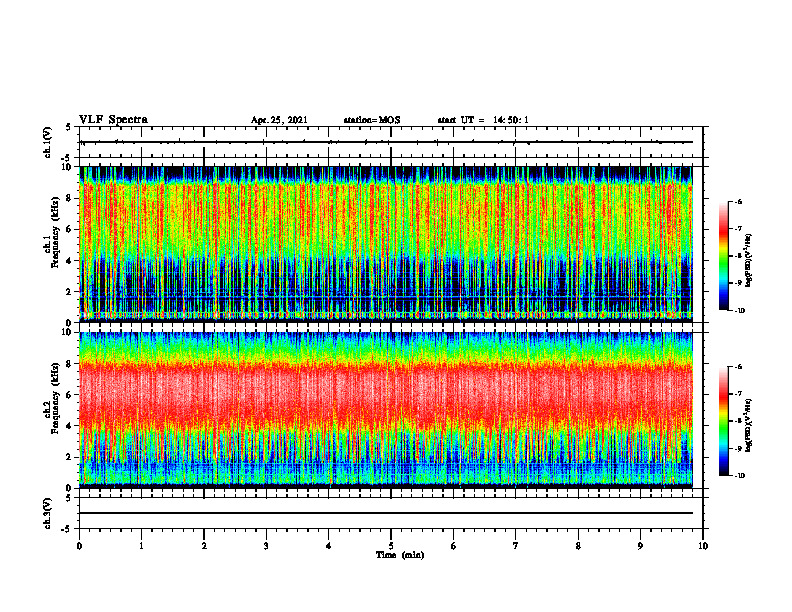Click the ch.2 color bar log(PSD) label

[x=749, y=425]
